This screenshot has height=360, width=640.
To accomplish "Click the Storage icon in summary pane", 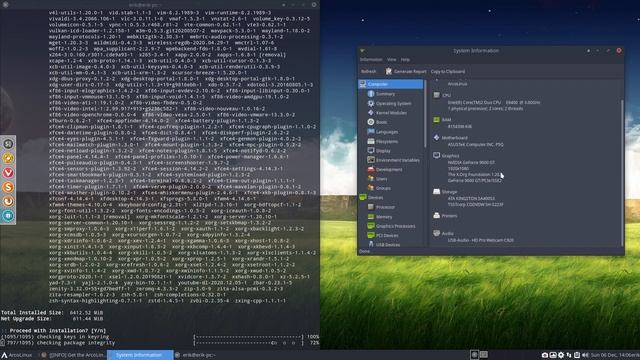I will (436, 191).
